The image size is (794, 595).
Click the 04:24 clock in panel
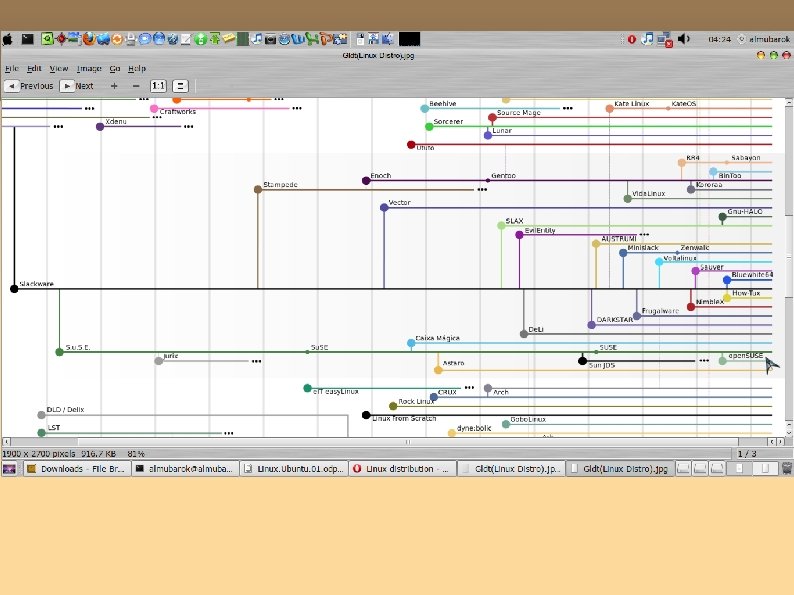pyautogui.click(x=720, y=39)
